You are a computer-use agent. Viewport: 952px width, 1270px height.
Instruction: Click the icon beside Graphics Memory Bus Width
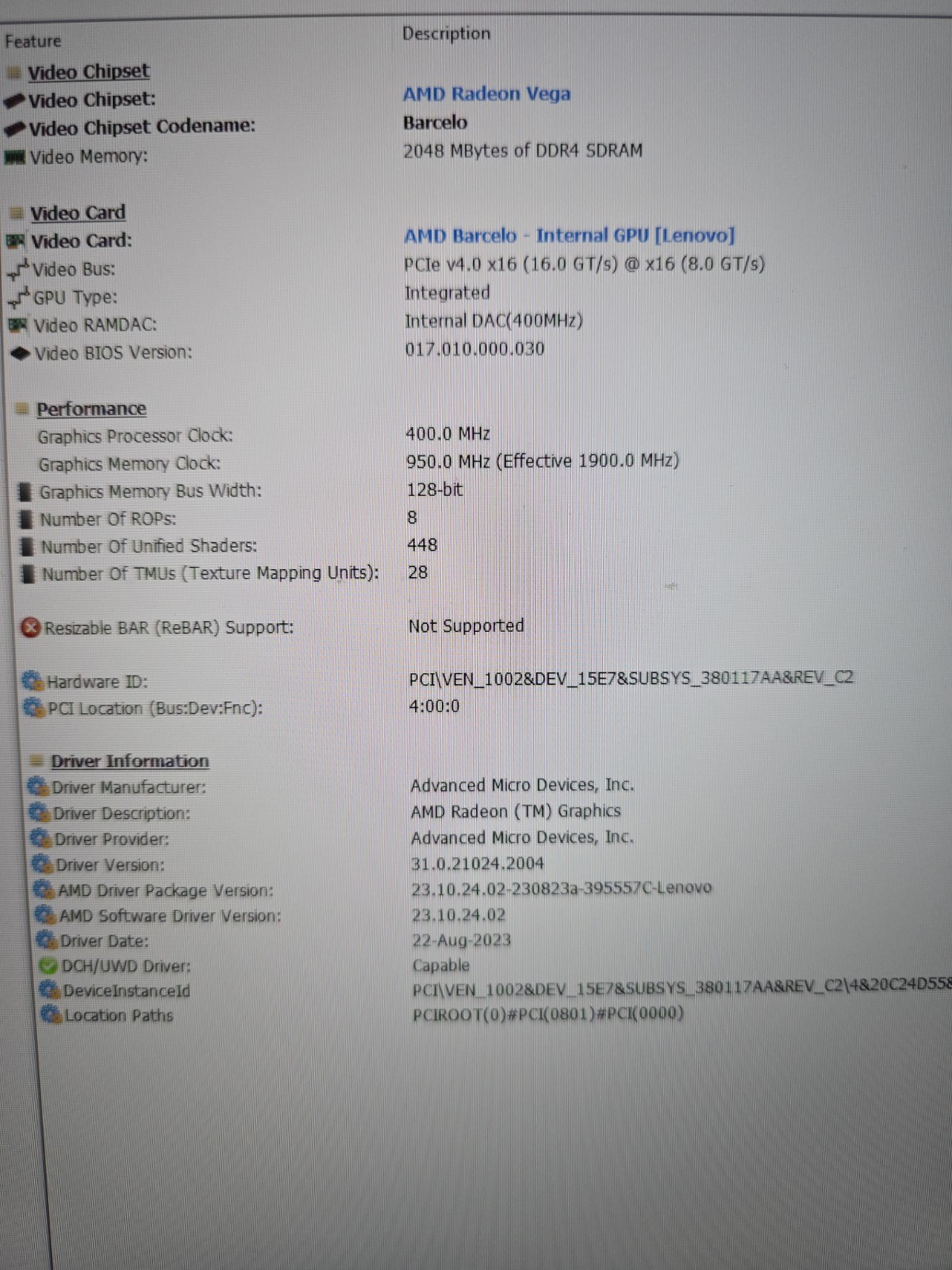coord(26,491)
